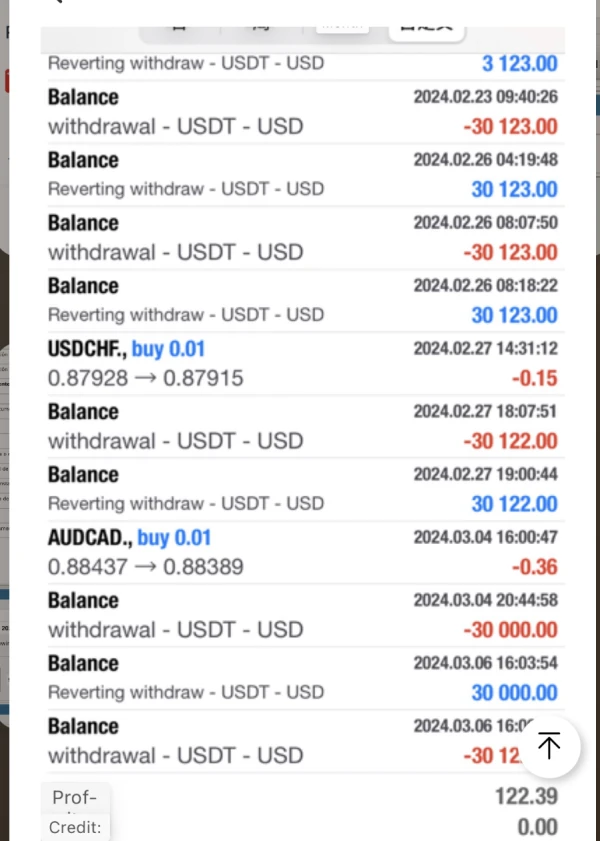This screenshot has width=600, height=841.
Task: Open Balance entry dated 2024.02.23 09:40:26
Action: tap(300, 111)
